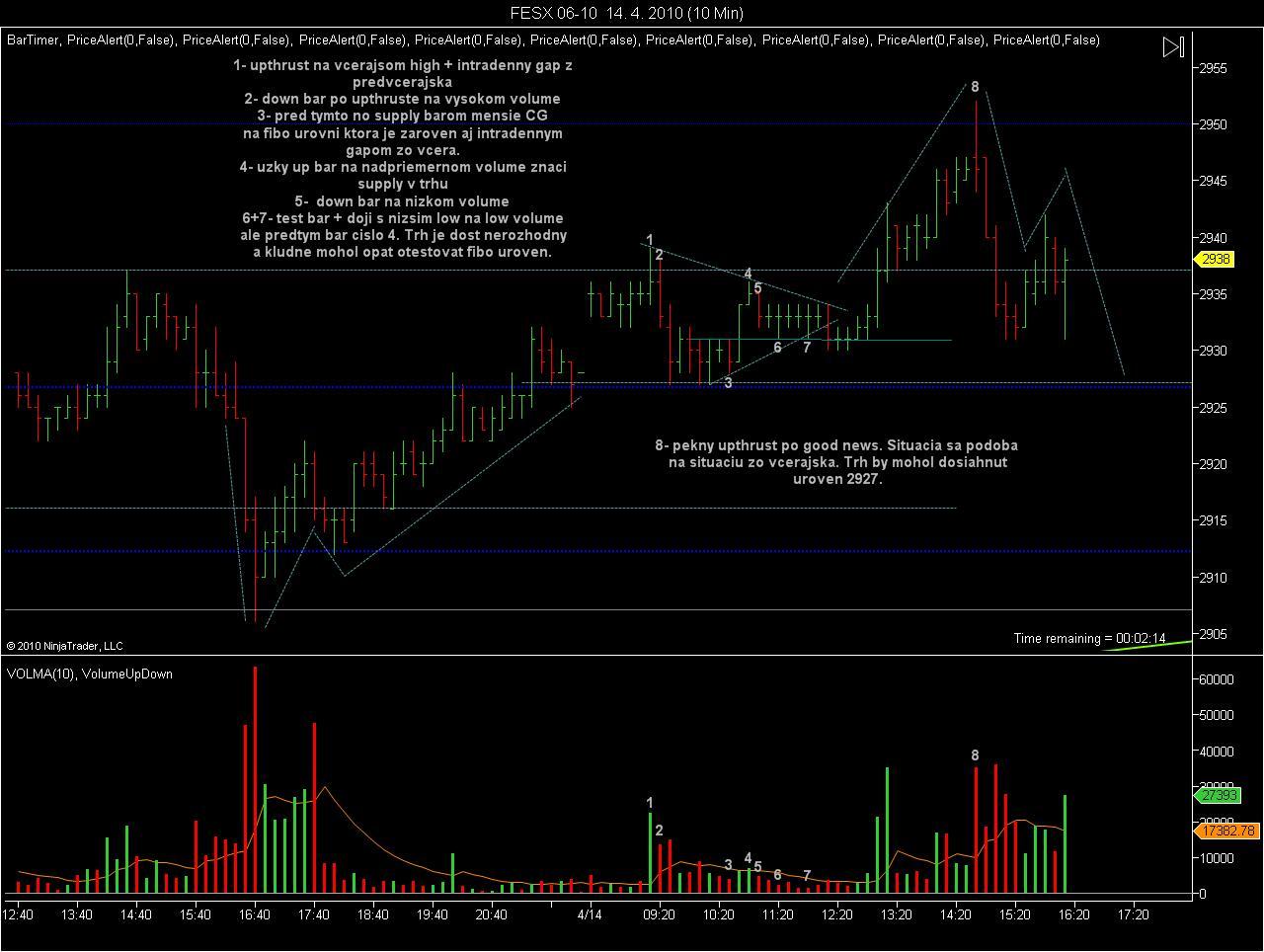1264x952 pixels.
Task: Click the 2905 price axis label
Action: coord(1213,634)
